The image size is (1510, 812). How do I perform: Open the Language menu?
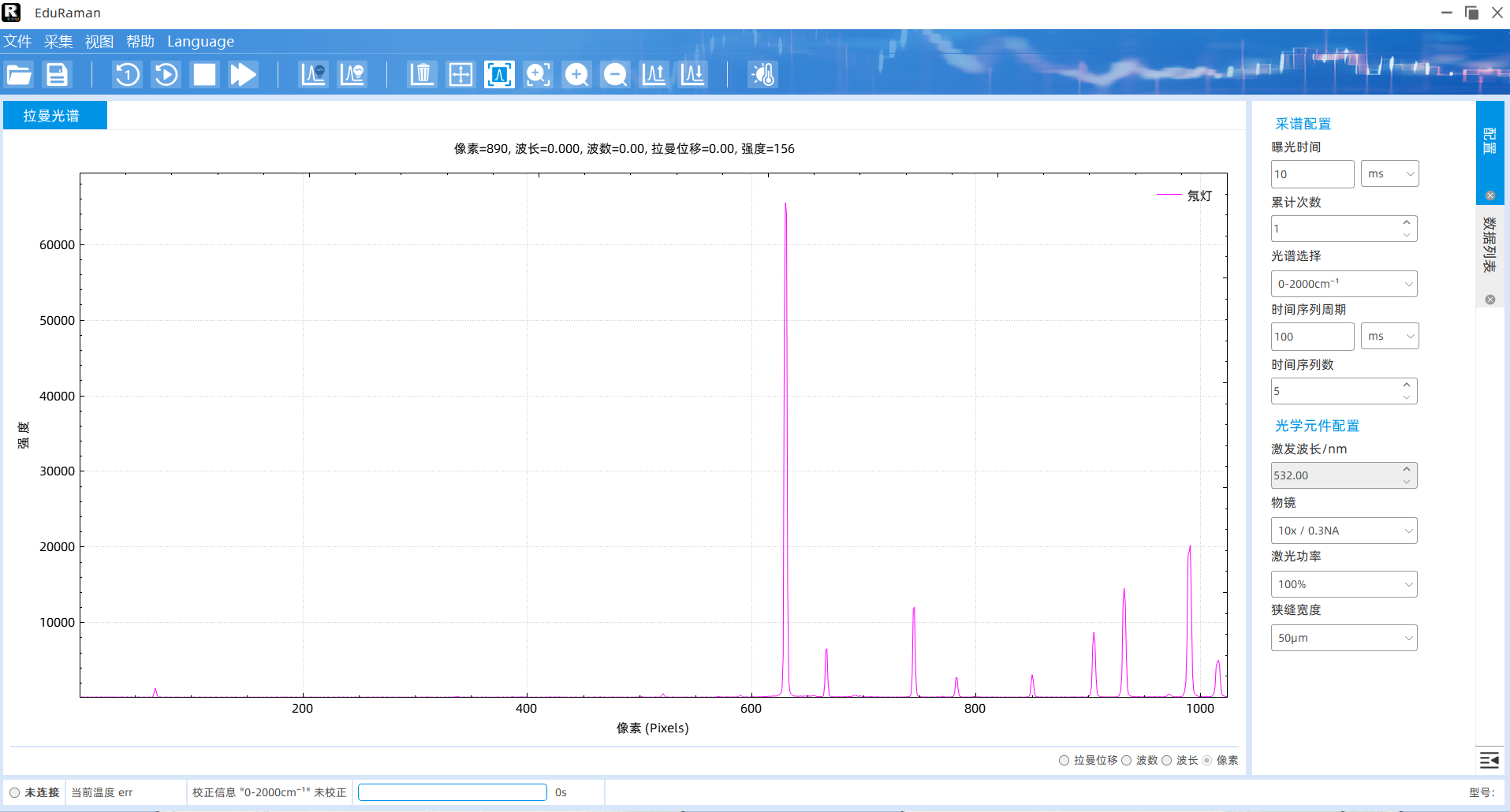(x=200, y=42)
